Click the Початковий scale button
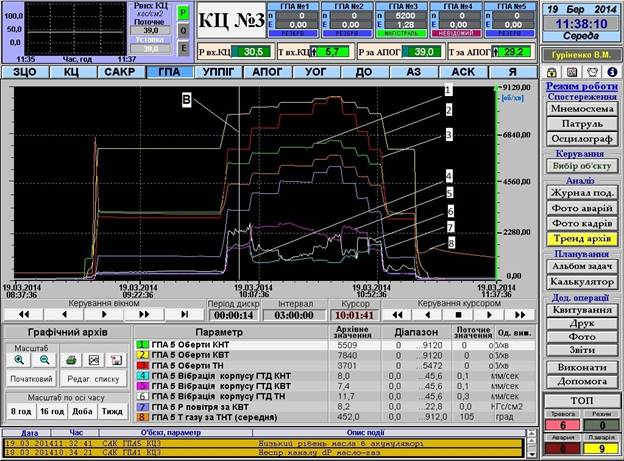 coord(31,379)
